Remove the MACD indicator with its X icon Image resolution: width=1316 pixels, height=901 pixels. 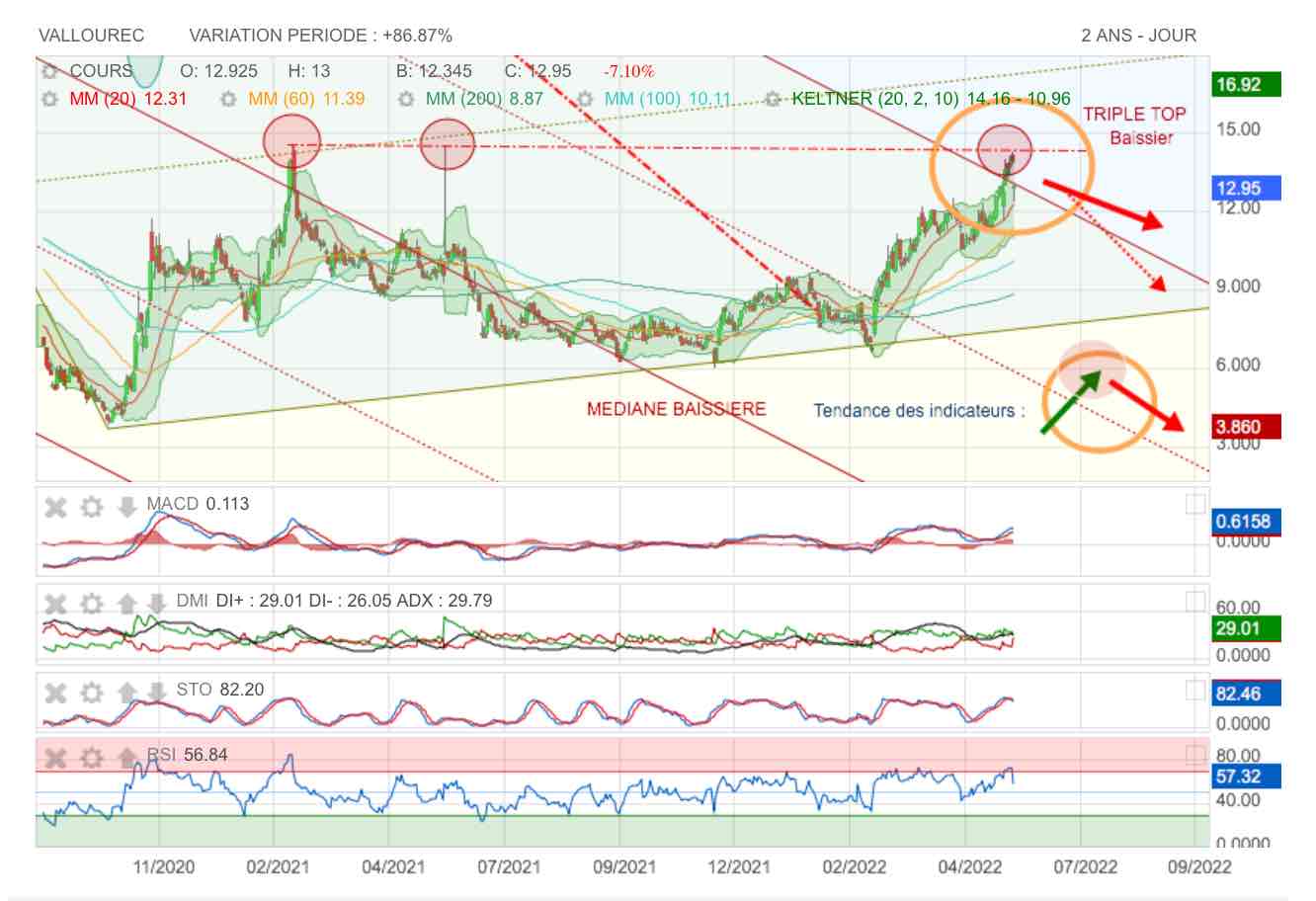(x=56, y=508)
